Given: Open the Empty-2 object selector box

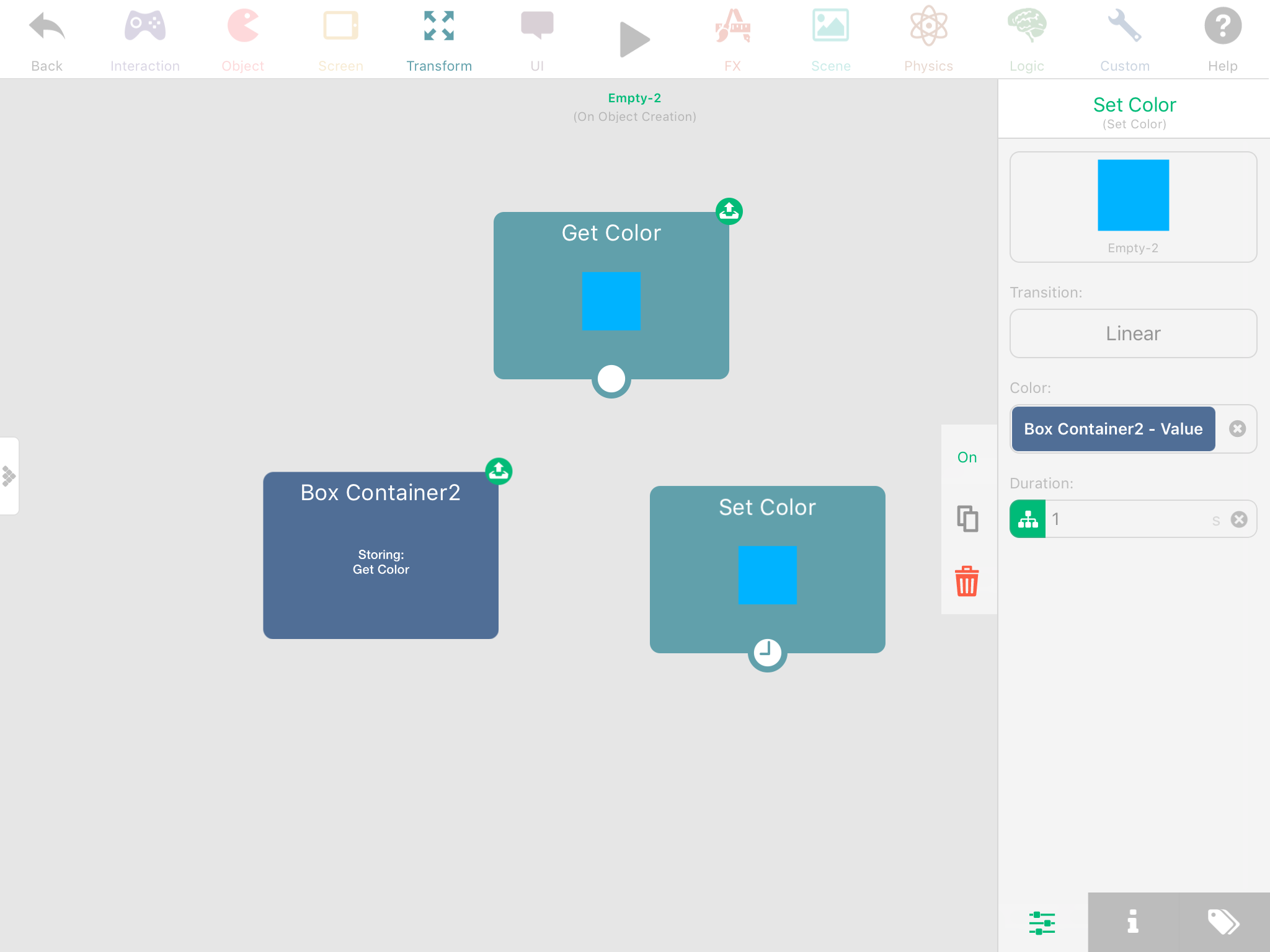Looking at the screenshot, I should pos(1133,207).
